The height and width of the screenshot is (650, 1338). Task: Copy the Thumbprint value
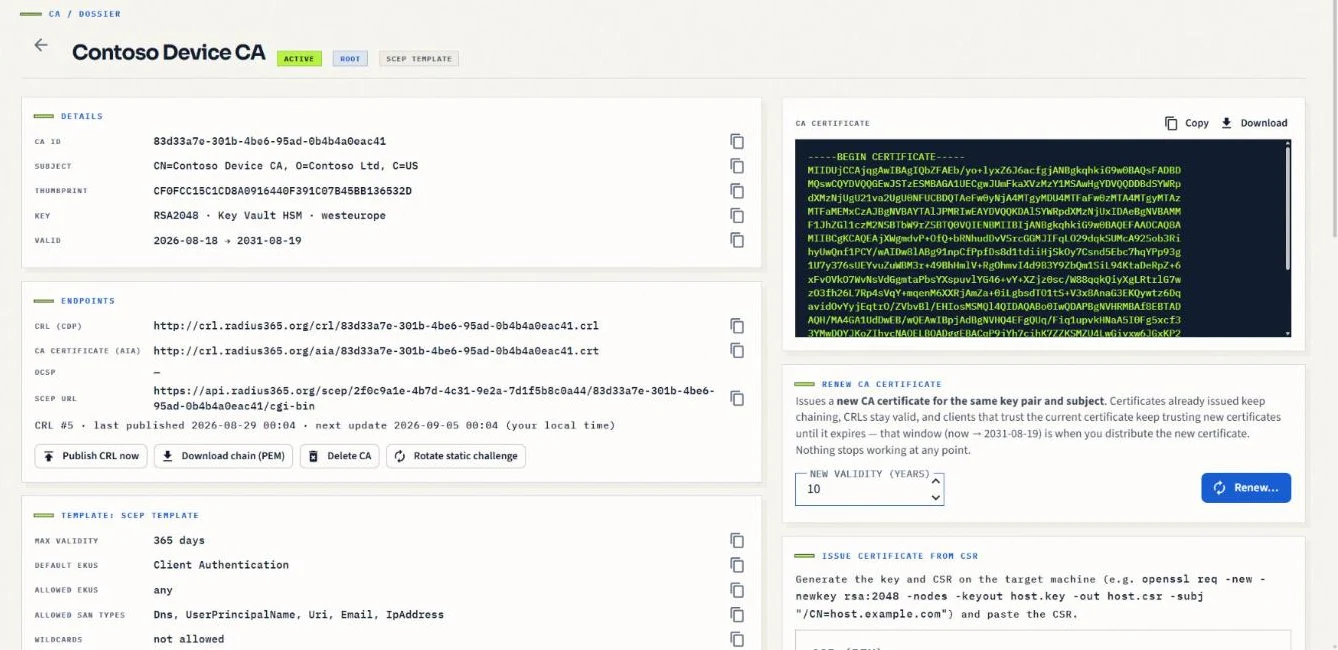tap(737, 191)
